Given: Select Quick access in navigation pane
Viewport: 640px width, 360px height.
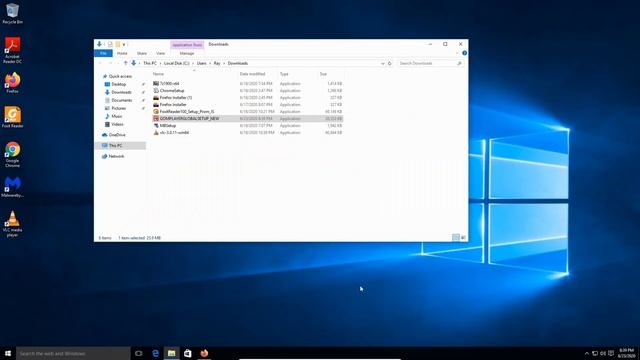Looking at the screenshot, I should [x=117, y=76].
